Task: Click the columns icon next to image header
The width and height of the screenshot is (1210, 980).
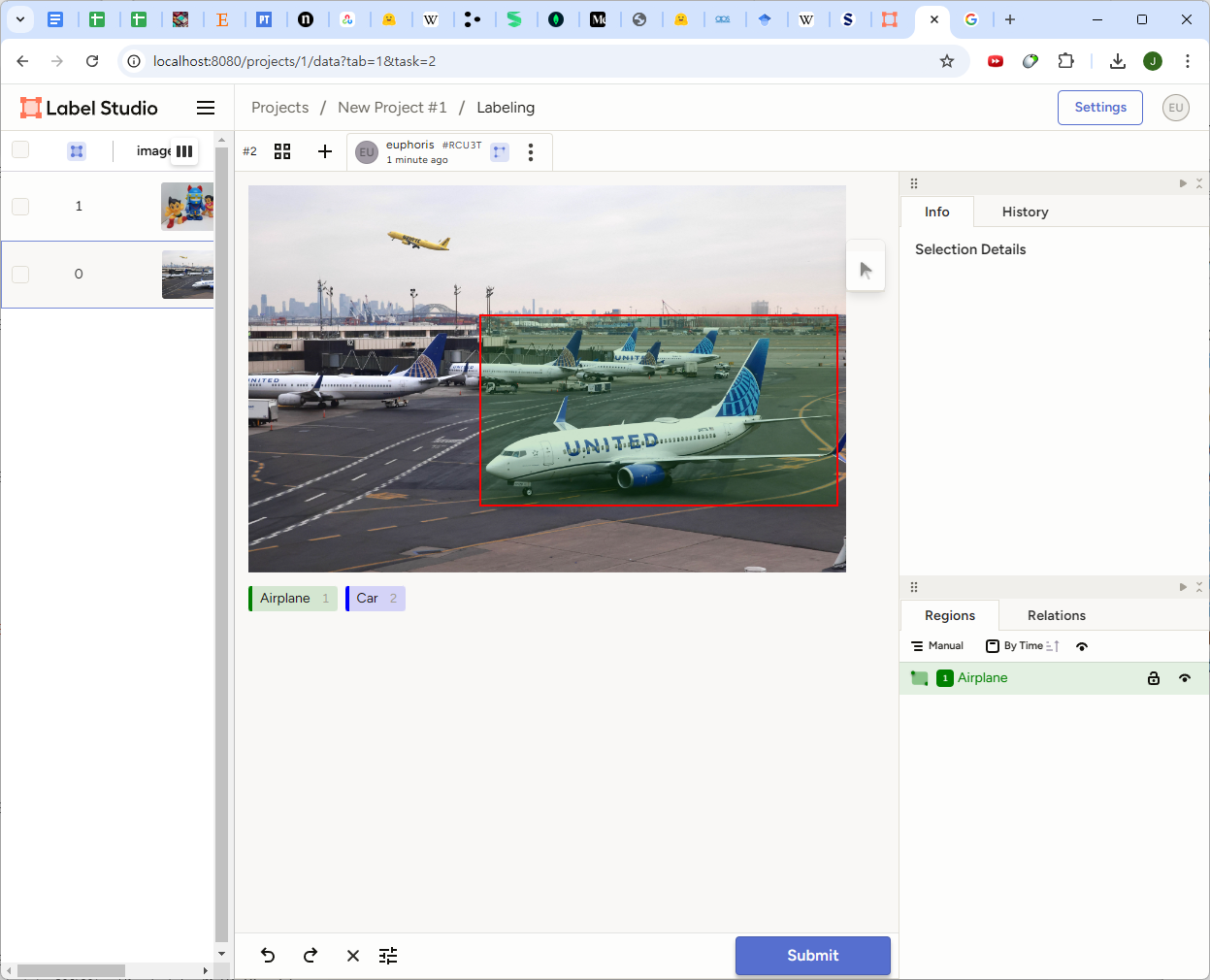Action: (x=184, y=151)
